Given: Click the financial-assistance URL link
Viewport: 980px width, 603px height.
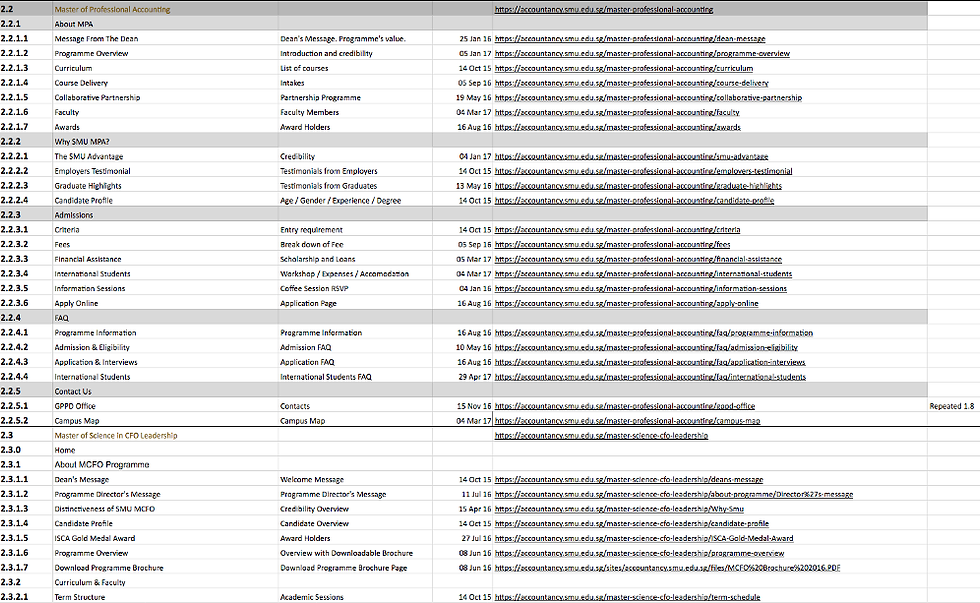Looking at the screenshot, I should (638, 259).
